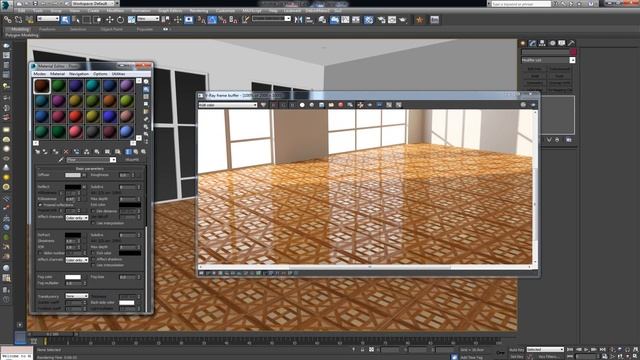Open the named selection sets dropdown
This screenshot has height=360, width=640.
(271, 19)
